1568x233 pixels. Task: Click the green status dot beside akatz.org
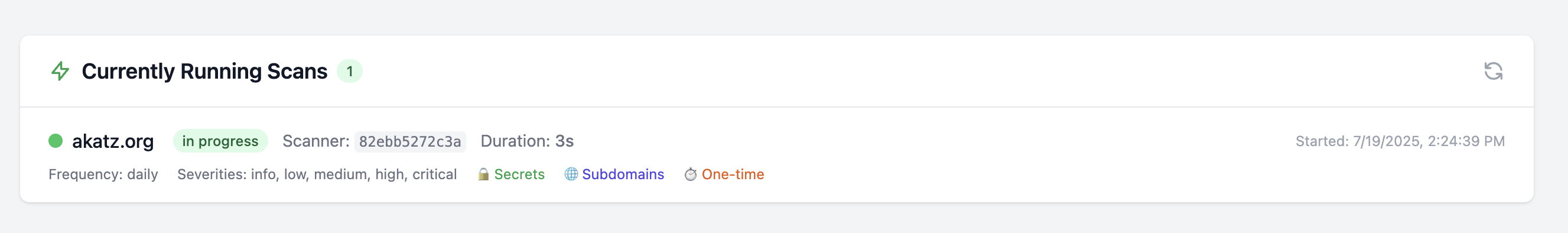tap(56, 141)
